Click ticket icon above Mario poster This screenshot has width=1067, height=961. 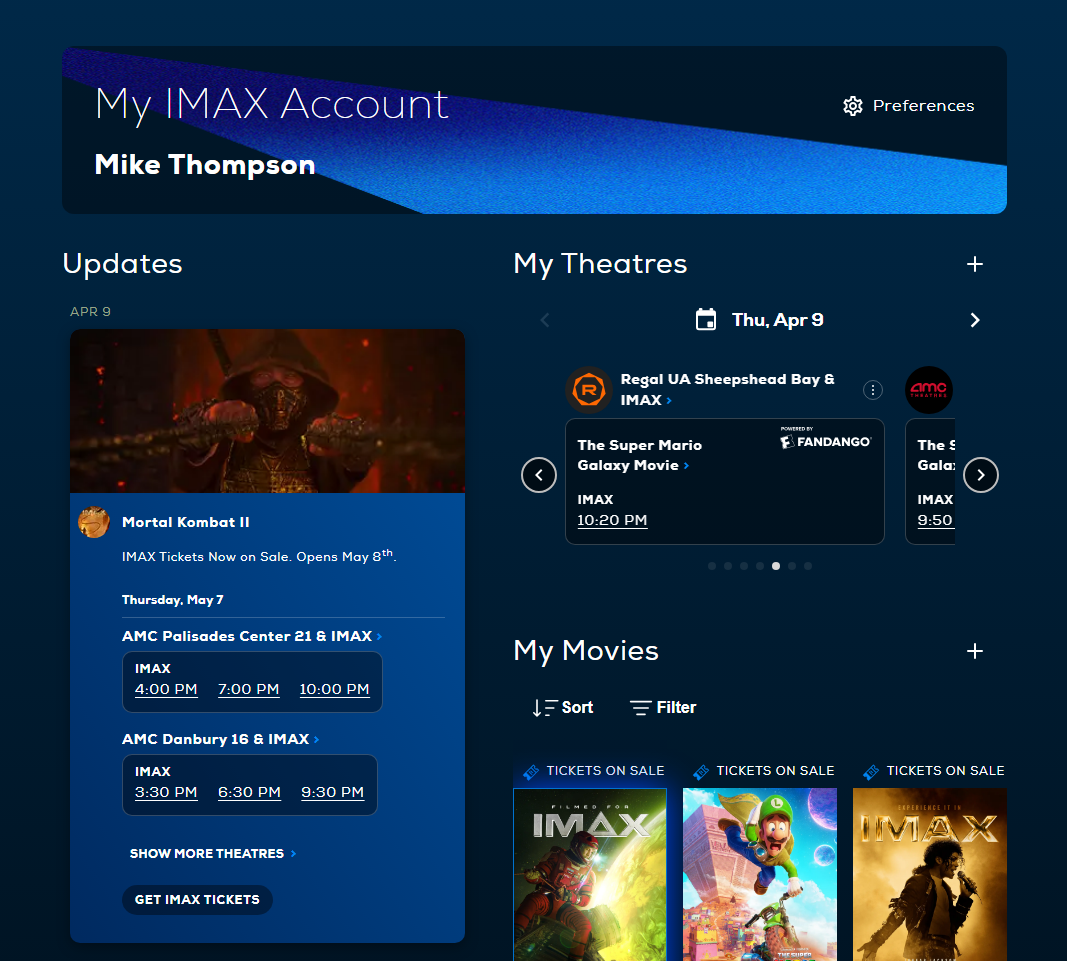pyautogui.click(x=701, y=772)
